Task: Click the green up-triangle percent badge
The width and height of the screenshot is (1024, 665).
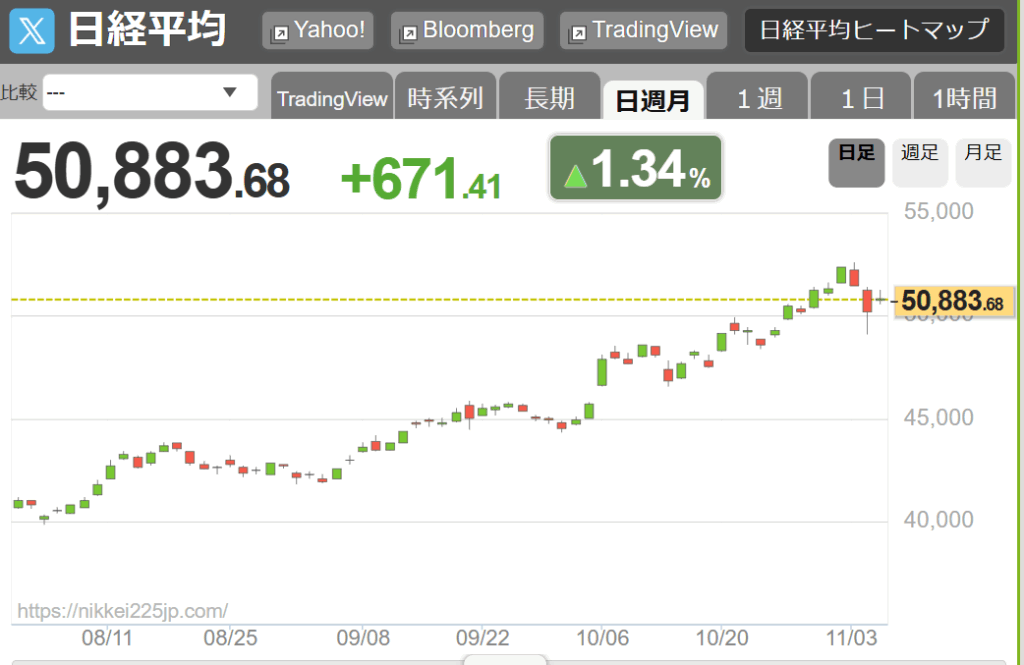Action: (x=635, y=168)
